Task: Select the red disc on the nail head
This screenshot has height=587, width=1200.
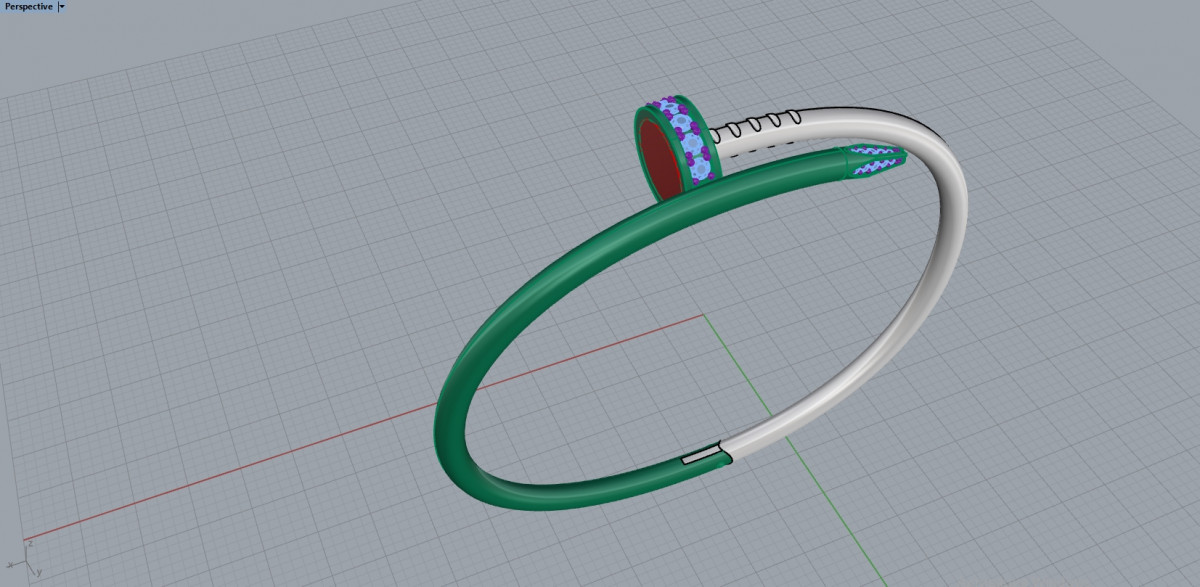Action: (x=661, y=160)
